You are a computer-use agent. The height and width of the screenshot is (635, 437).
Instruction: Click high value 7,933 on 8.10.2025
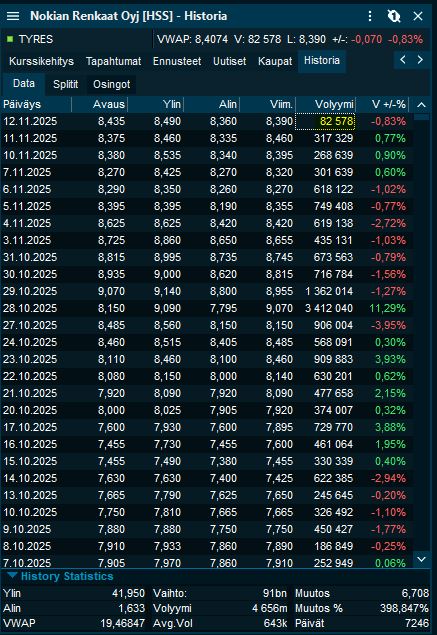(167, 547)
